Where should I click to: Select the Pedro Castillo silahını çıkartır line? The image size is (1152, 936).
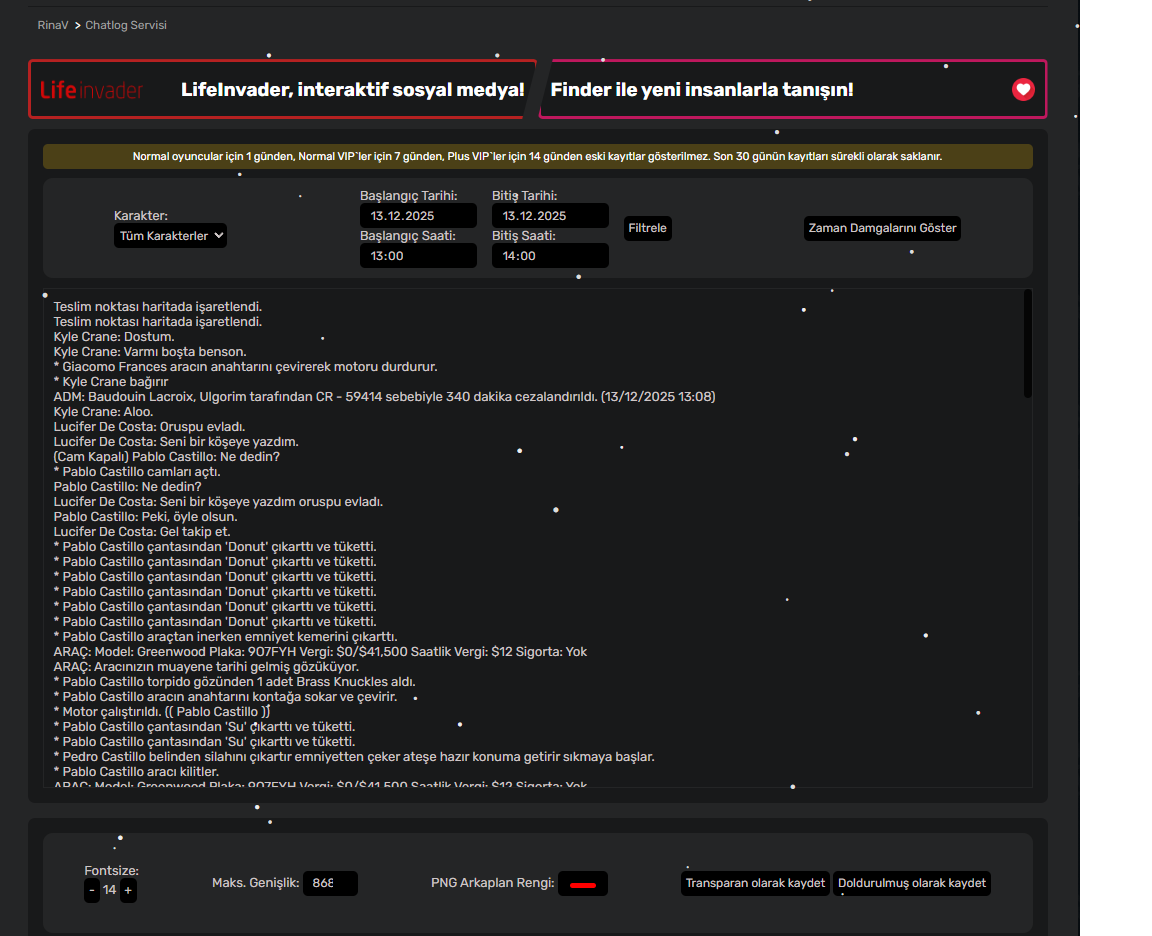pos(354,757)
